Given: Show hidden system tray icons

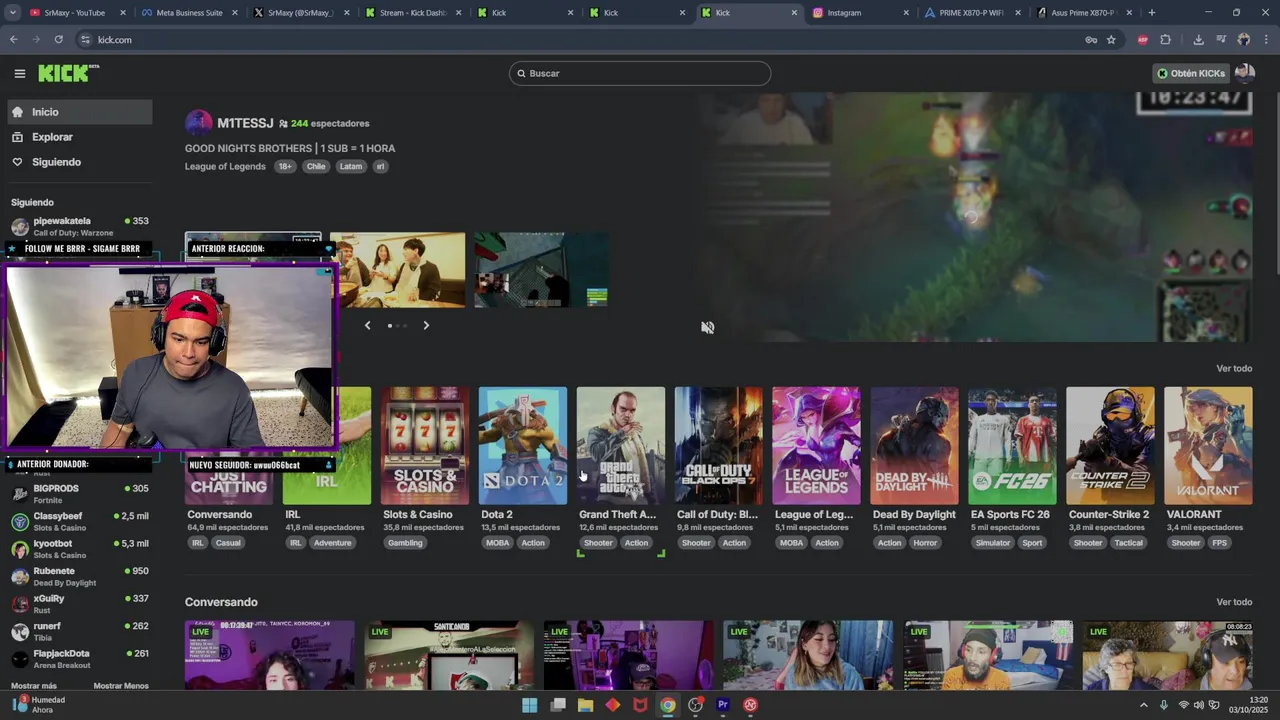Looking at the screenshot, I should (x=1144, y=705).
